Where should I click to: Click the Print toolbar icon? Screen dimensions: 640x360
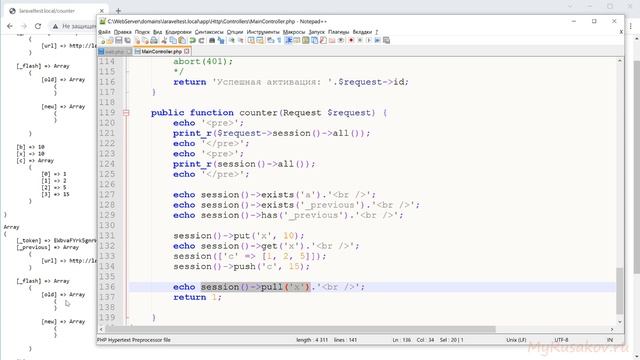pyautogui.click(x=154, y=40)
